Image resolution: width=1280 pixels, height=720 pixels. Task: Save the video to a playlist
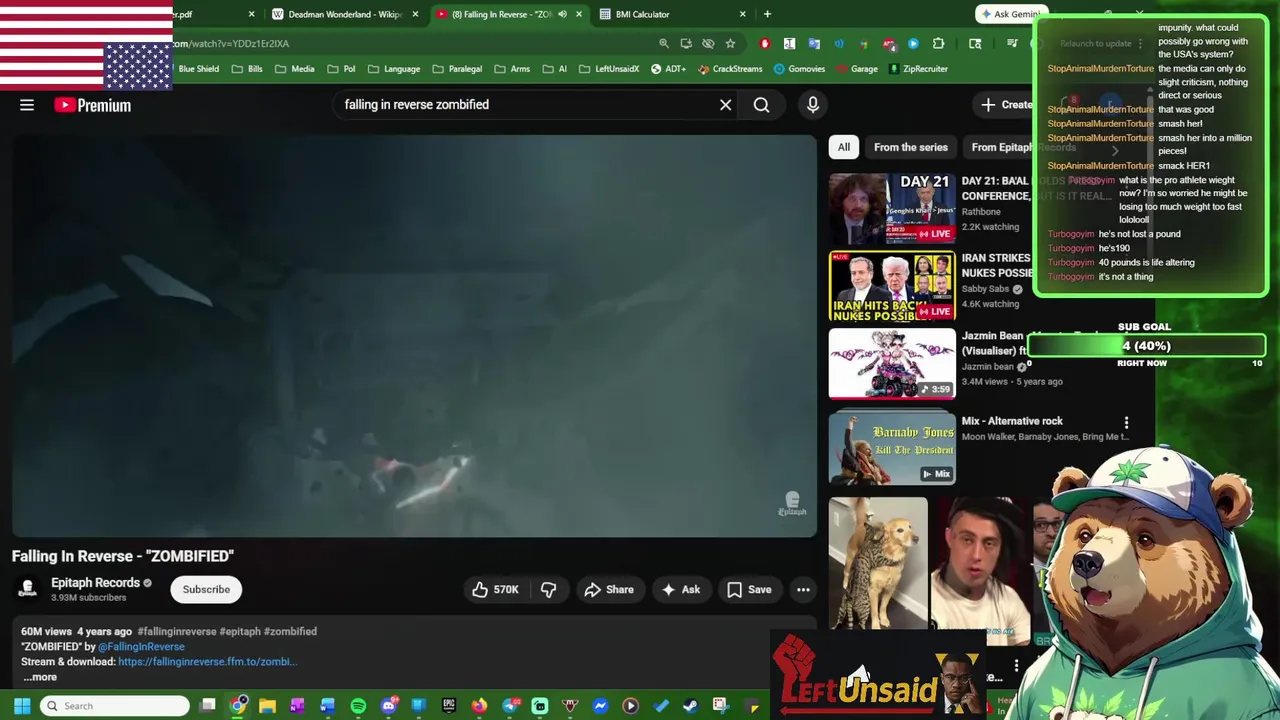(749, 590)
